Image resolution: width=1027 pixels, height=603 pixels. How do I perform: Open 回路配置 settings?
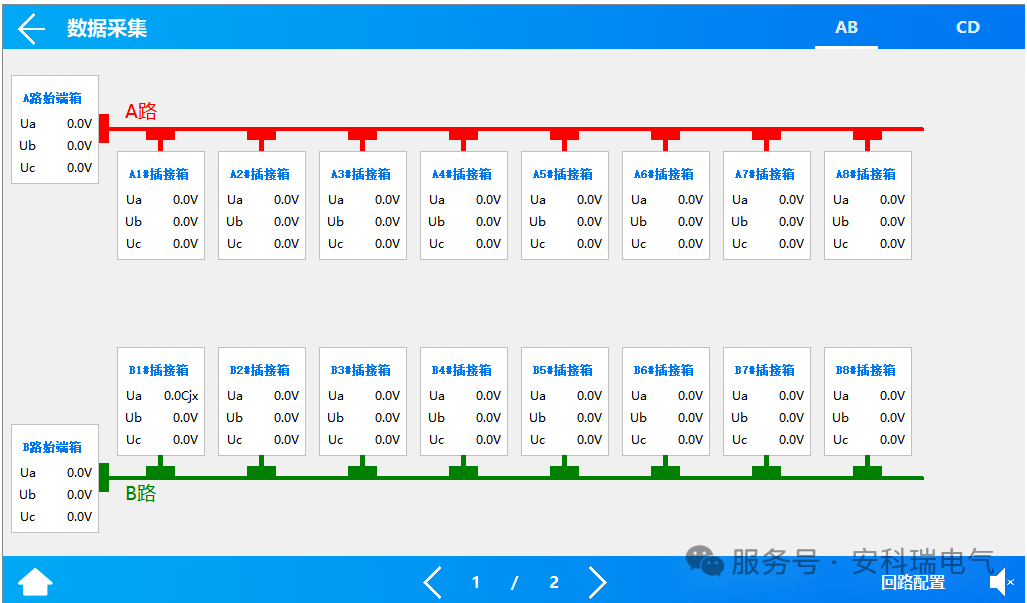coord(912,582)
